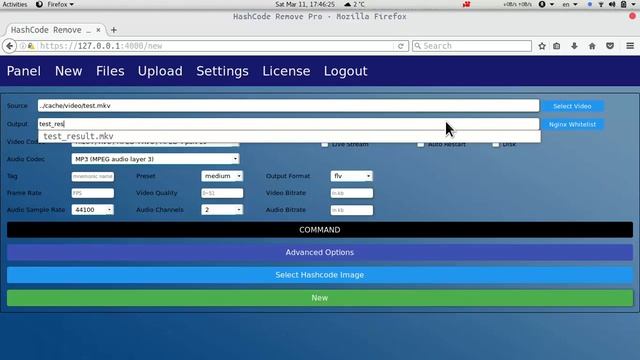Click the red screen recorder tray icon
640x360 pixels.
click(466, 4)
